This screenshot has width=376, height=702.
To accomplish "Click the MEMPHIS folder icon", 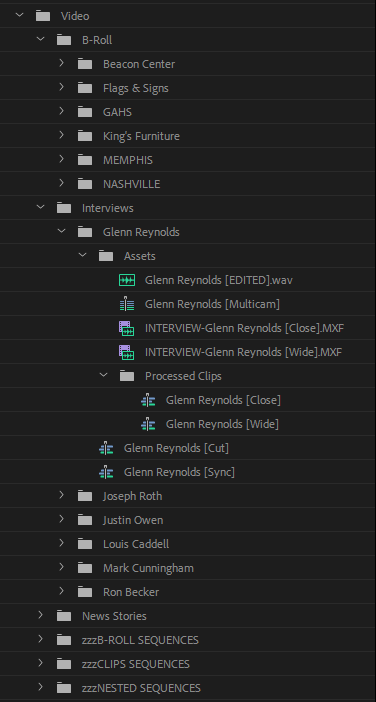I will [85, 160].
